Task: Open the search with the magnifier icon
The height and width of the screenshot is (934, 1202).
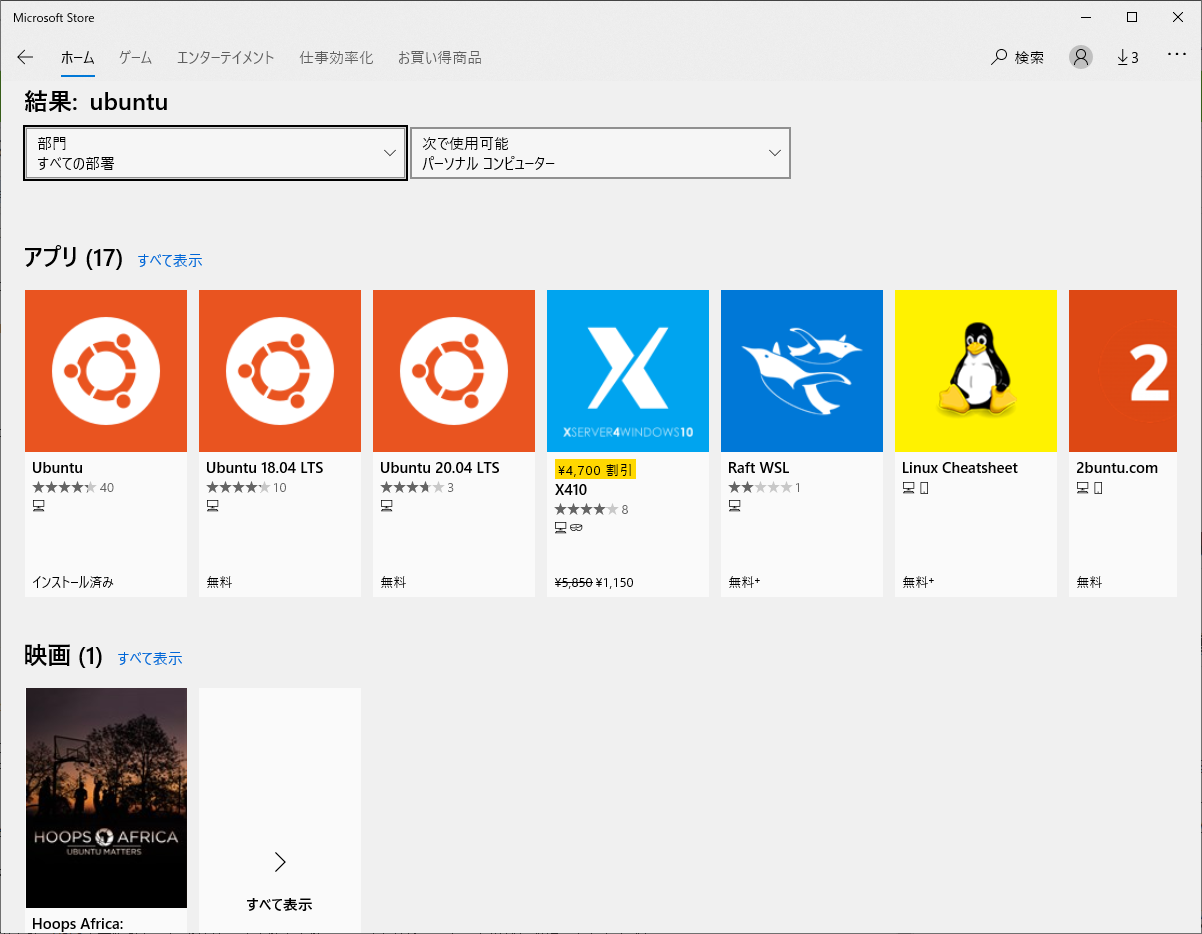Action: click(x=1016, y=57)
